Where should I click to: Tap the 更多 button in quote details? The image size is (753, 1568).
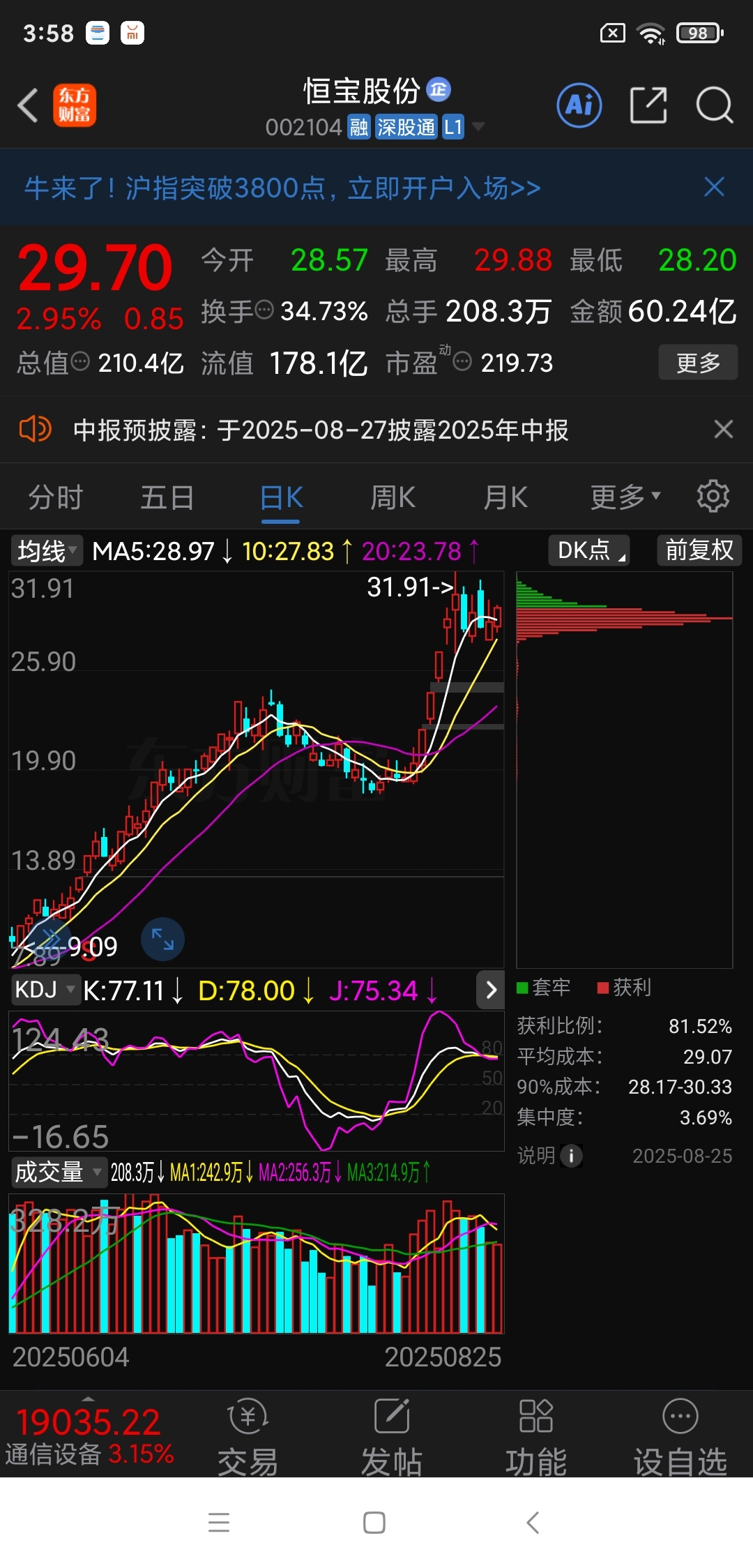[x=698, y=362]
